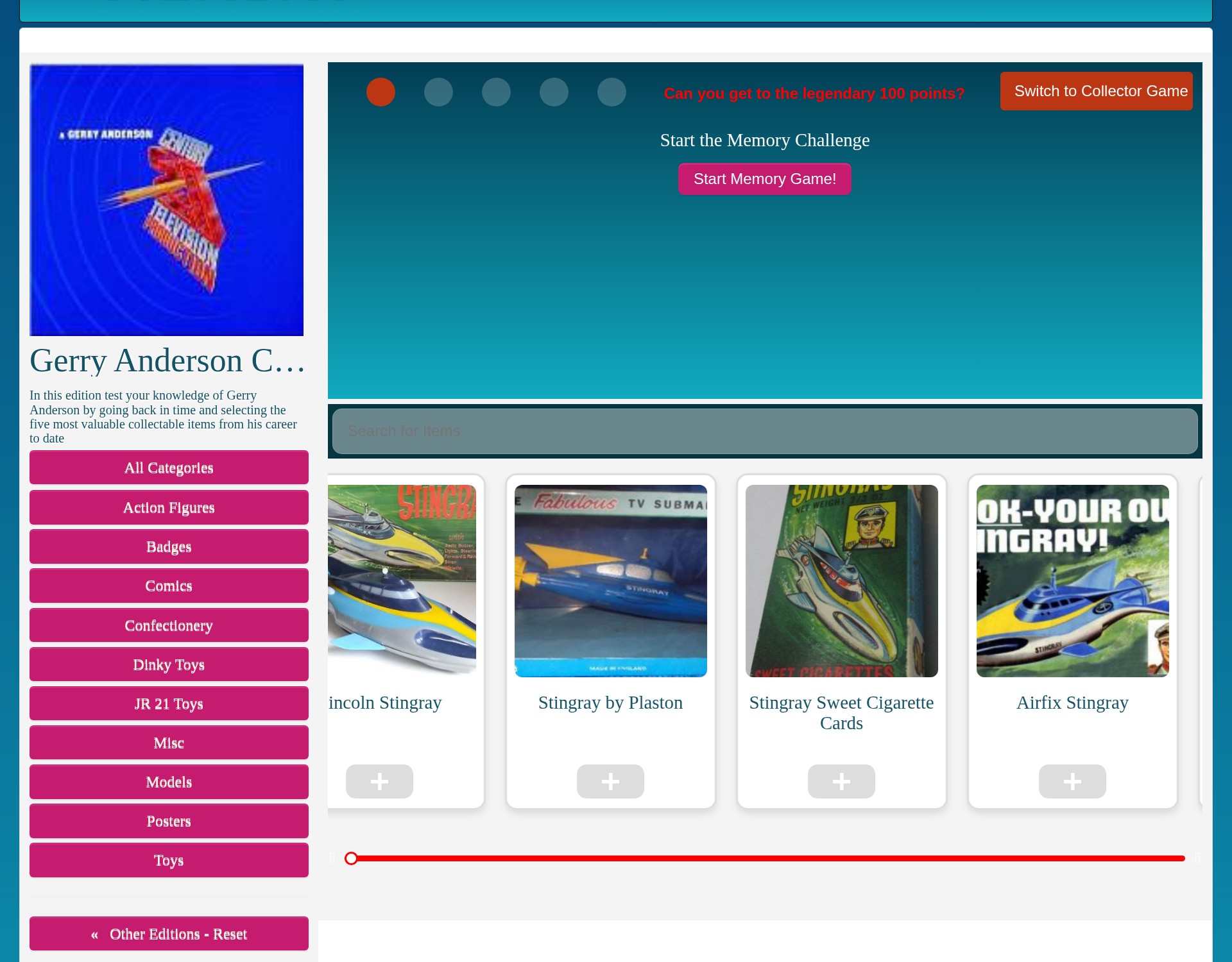This screenshot has height=962, width=1232.
Task: Filter by Dinky Toys category
Action: [x=169, y=664]
